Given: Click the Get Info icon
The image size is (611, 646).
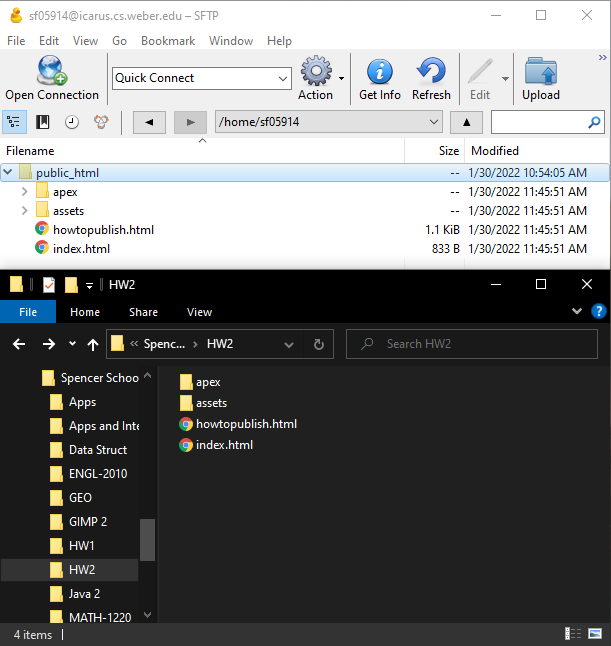Looking at the screenshot, I should tap(379, 72).
